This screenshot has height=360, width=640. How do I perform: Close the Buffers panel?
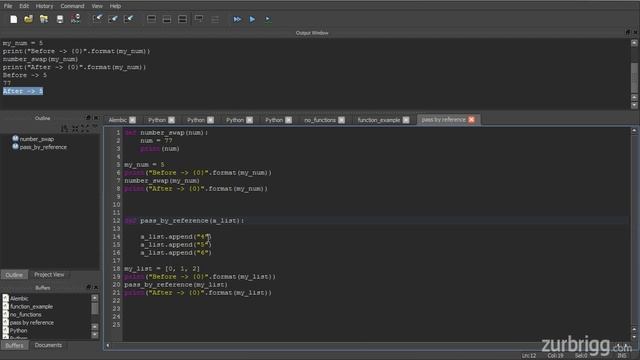point(96,287)
